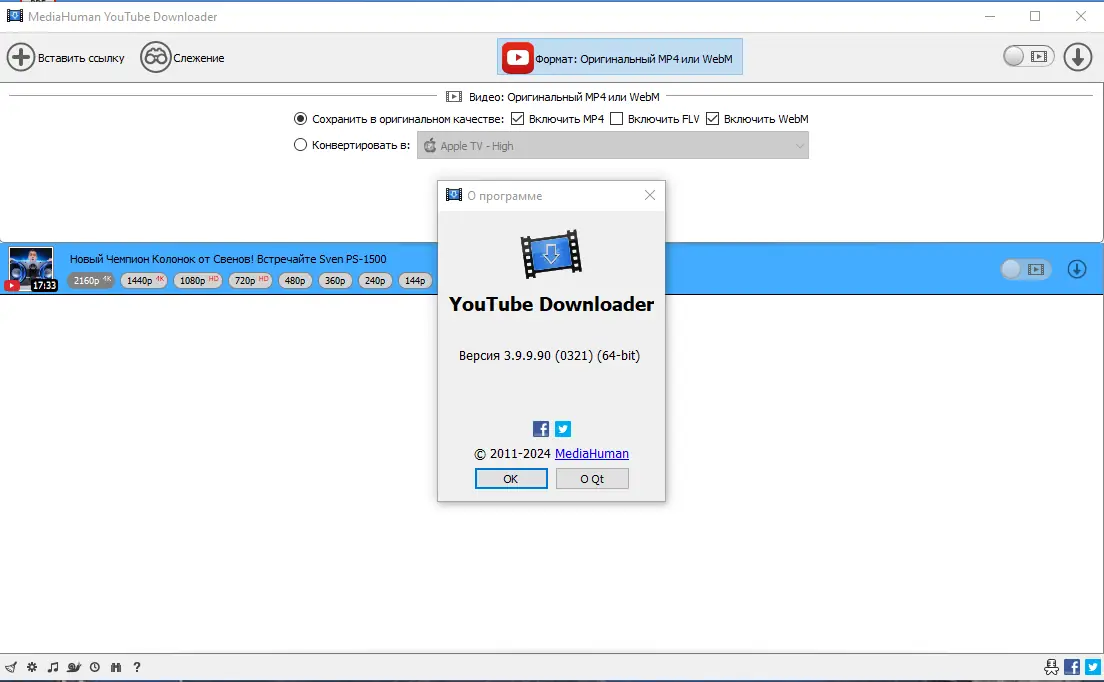Click the bottom-right Facebook icon
Viewport: 1104px width, 682px height.
click(x=1072, y=667)
